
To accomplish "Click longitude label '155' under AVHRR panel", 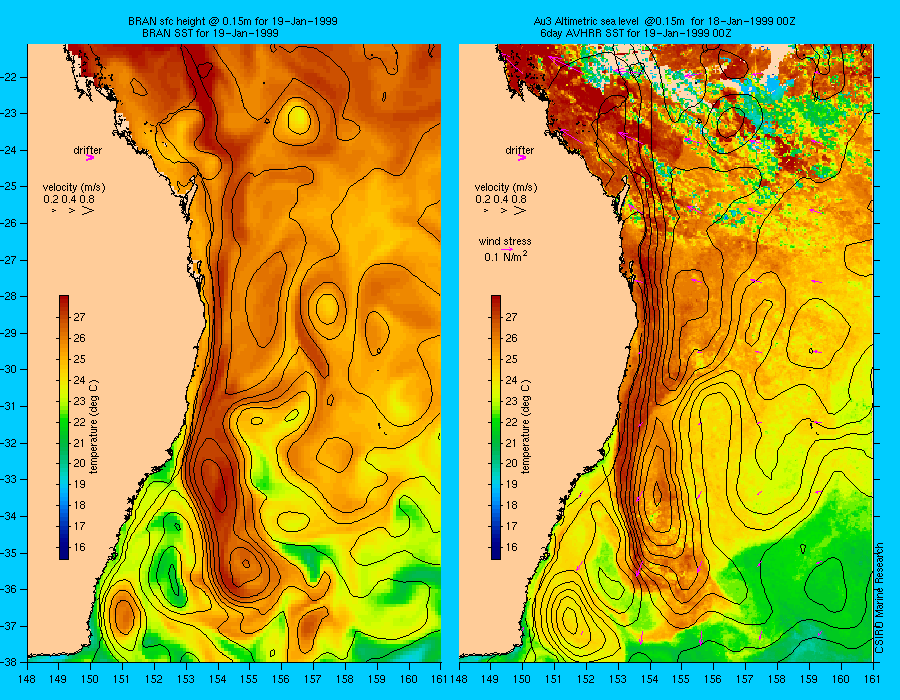I will (681, 680).
